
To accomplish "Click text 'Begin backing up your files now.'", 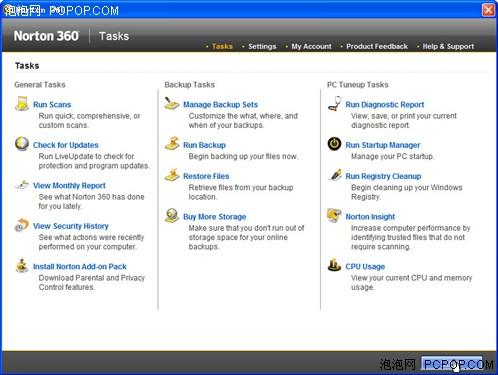I will (x=243, y=156).
